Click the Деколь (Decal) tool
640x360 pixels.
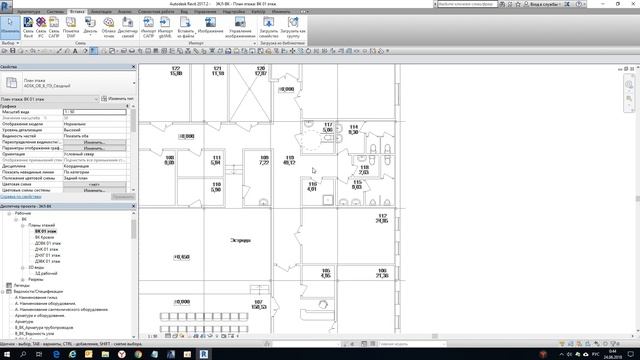pos(90,27)
